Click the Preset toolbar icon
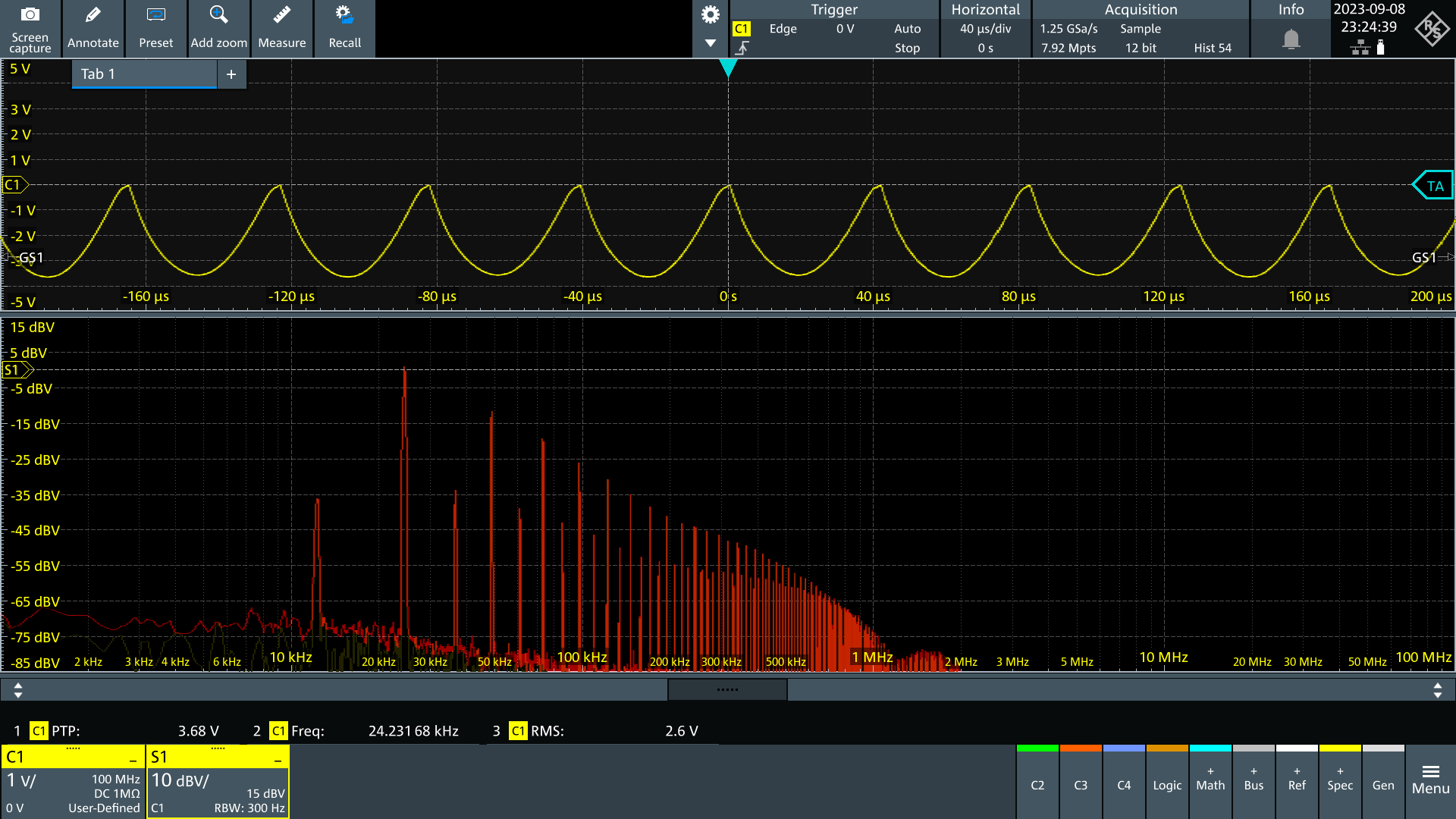 point(156,29)
